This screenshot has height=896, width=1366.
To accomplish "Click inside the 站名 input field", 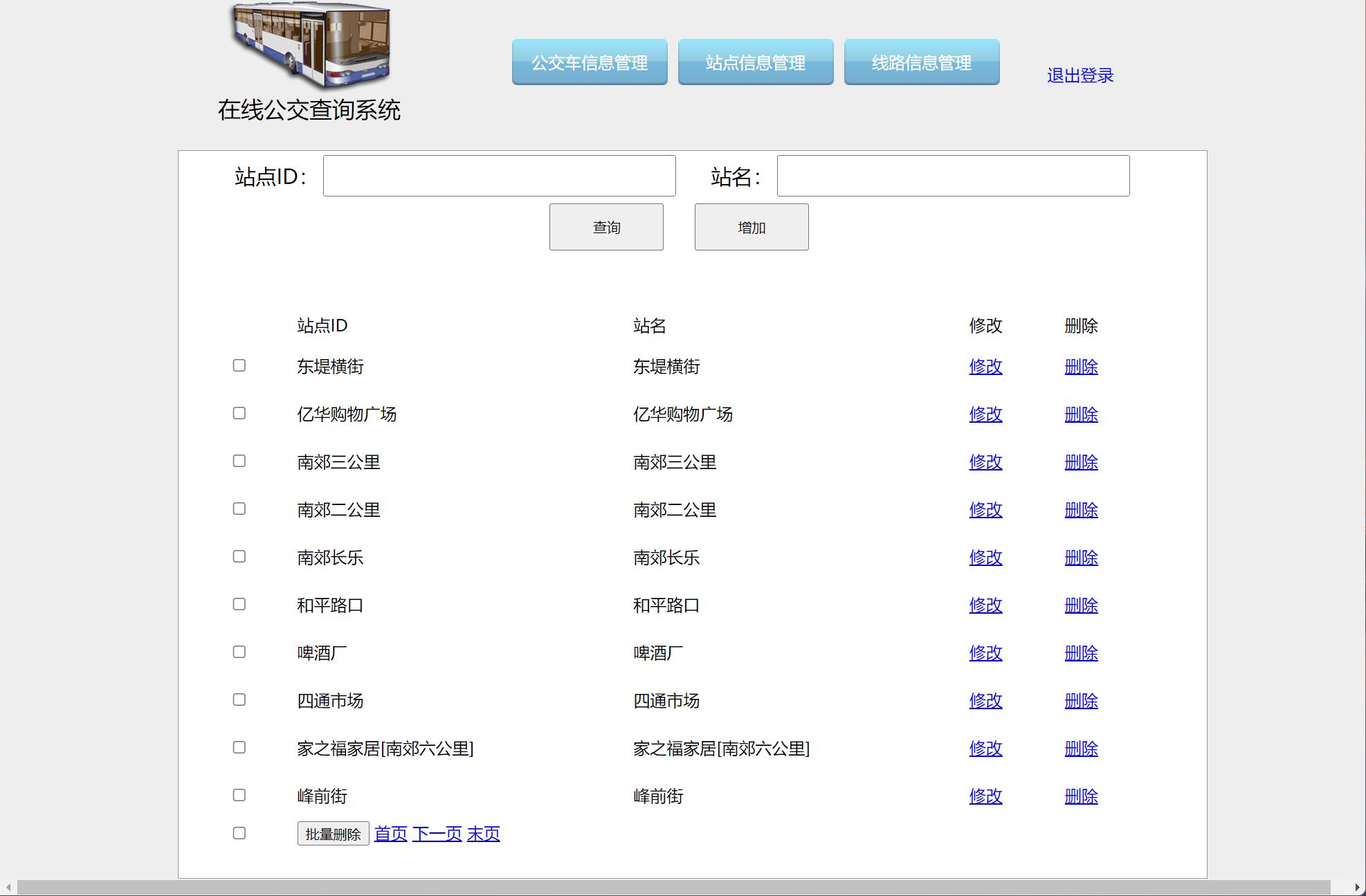I will click(x=953, y=176).
